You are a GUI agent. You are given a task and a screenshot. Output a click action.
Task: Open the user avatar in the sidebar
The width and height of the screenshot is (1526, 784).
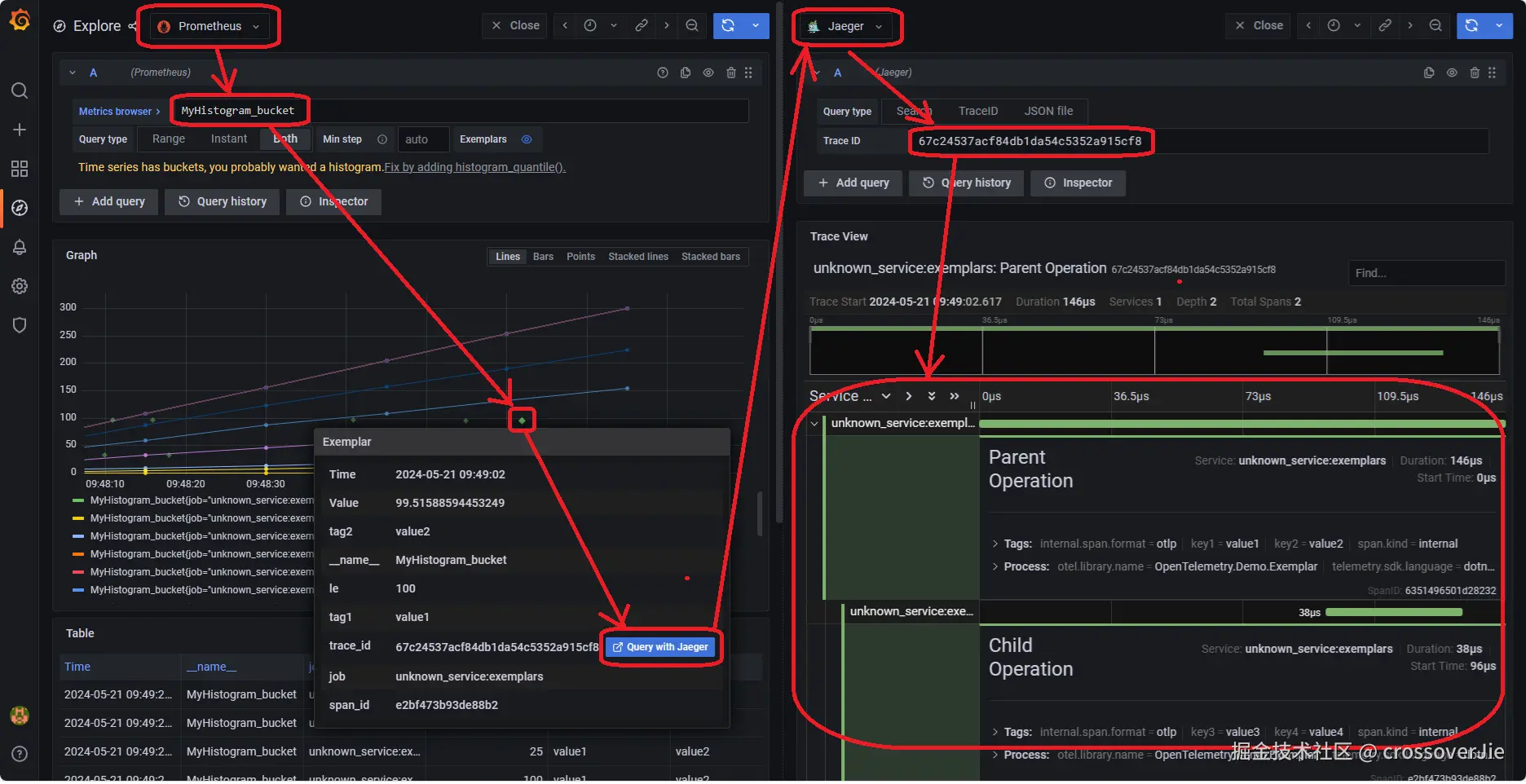pos(20,716)
